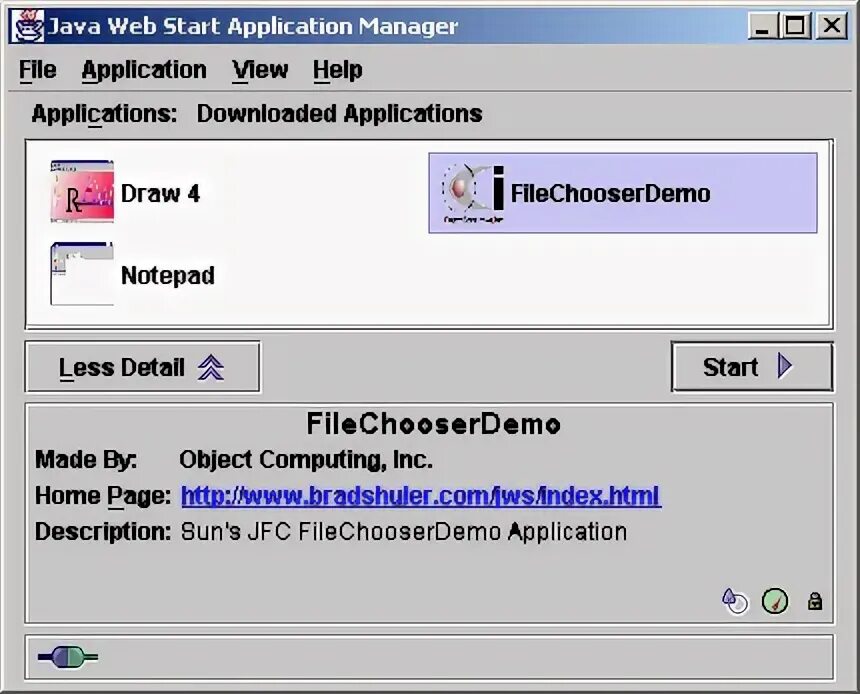Screen dimensions: 860x694
Task: Click the FileChooserDemo detail heading
Action: [433, 424]
